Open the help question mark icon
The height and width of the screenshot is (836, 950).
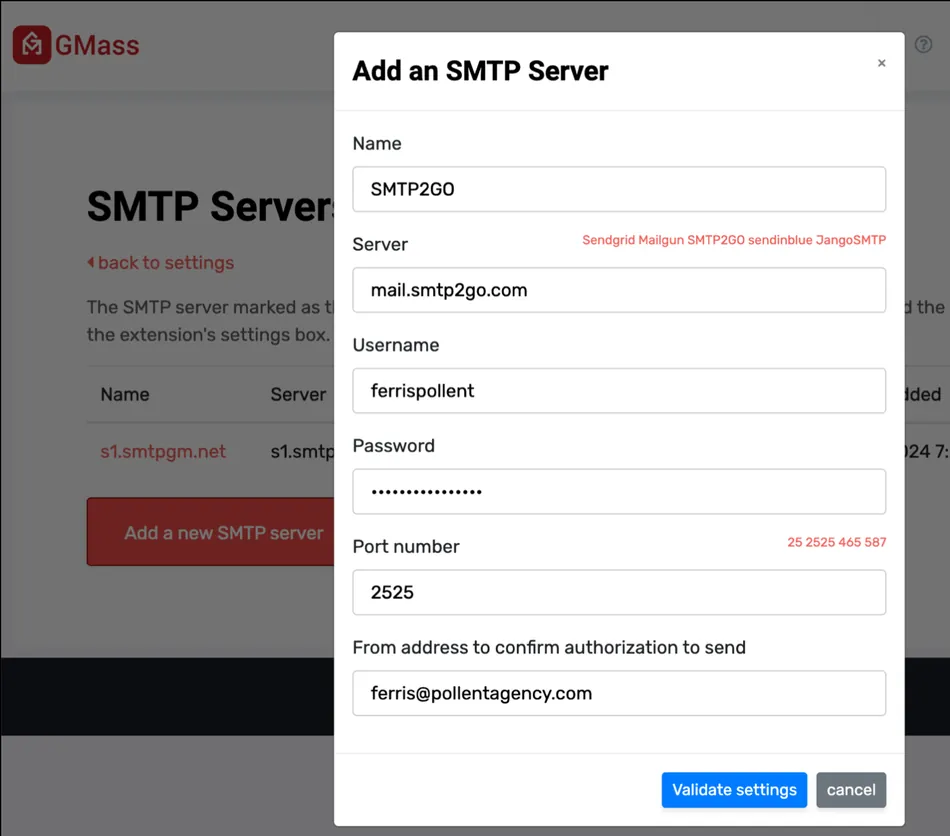[923, 44]
